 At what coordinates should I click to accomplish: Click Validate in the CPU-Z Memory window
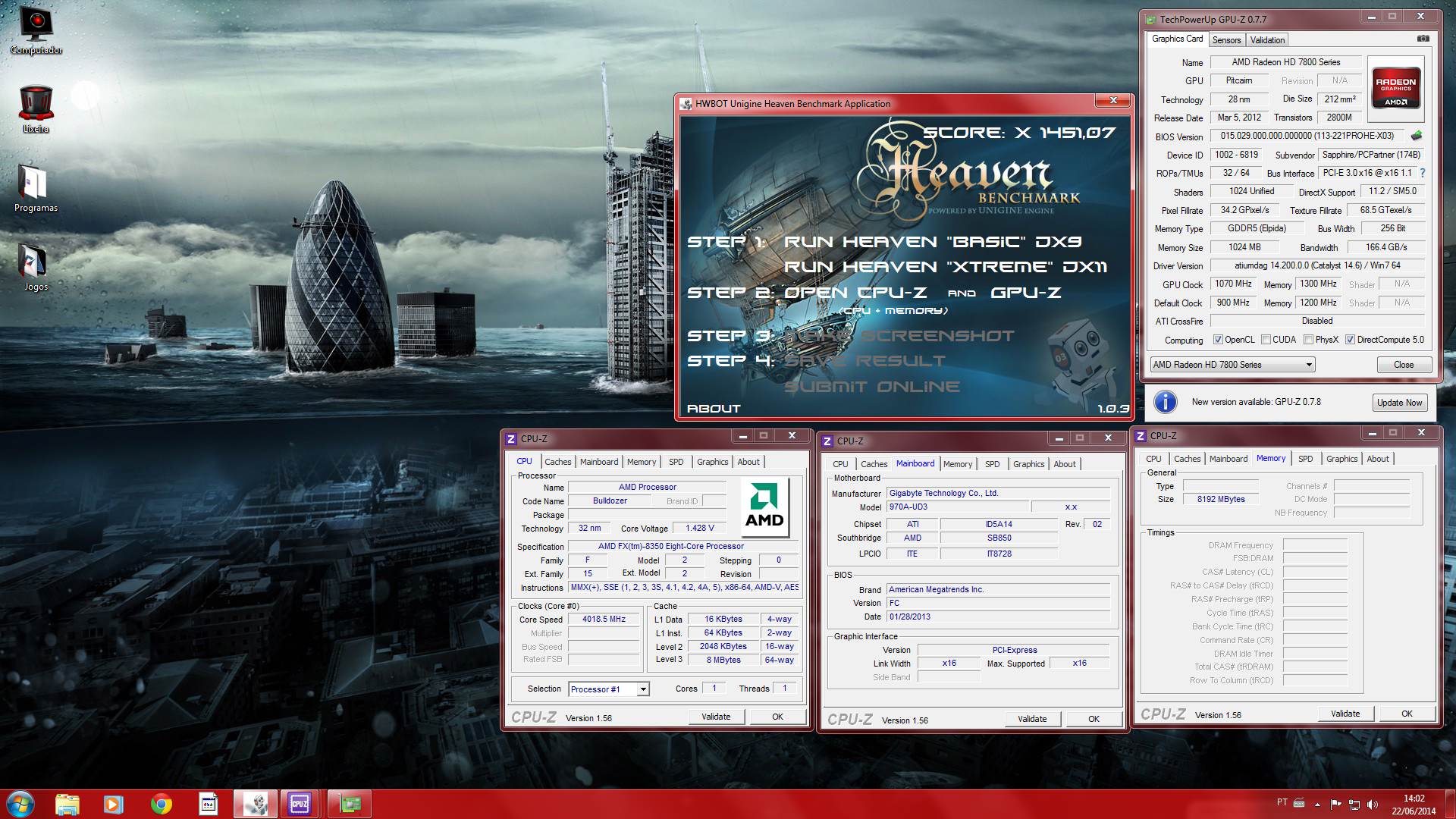coord(1345,714)
